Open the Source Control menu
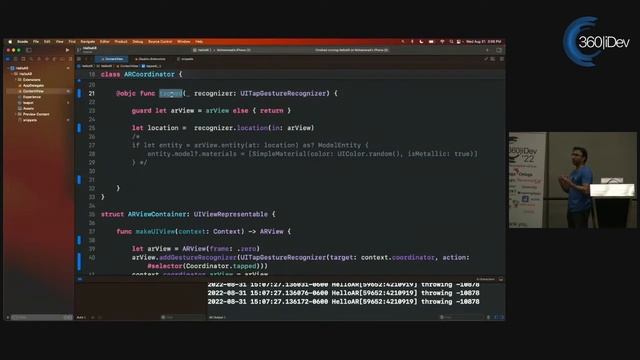Viewport: 640px width, 360px height. tap(160, 42)
